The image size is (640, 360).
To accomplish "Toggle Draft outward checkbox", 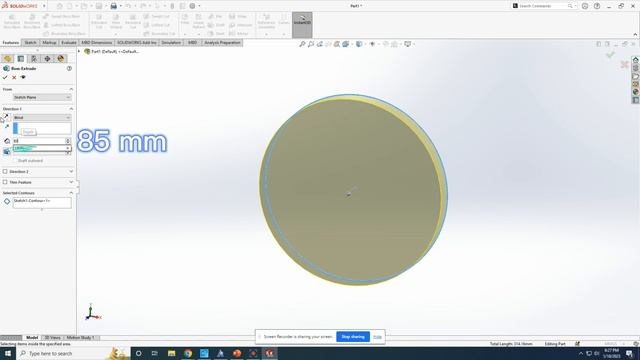I will (x=15, y=161).
